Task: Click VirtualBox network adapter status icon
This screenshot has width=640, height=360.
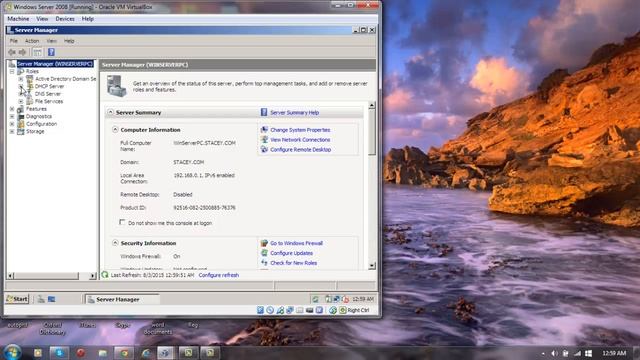Action: [290, 310]
